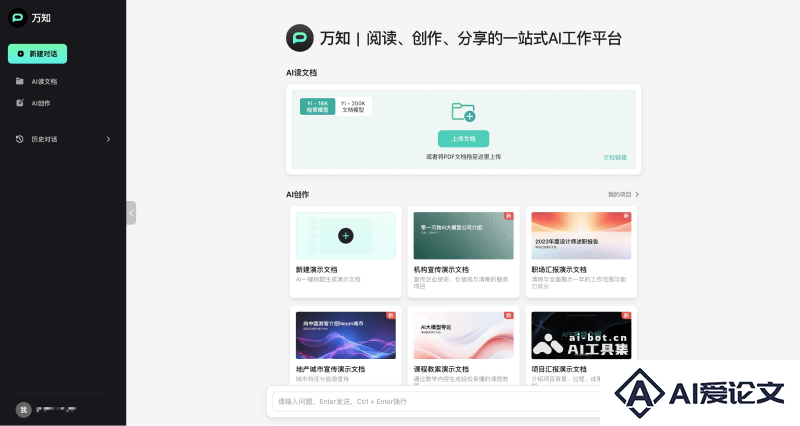This screenshot has width=800, height=426.
Task: Click the large 万知 logo in header
Action: tap(299, 38)
